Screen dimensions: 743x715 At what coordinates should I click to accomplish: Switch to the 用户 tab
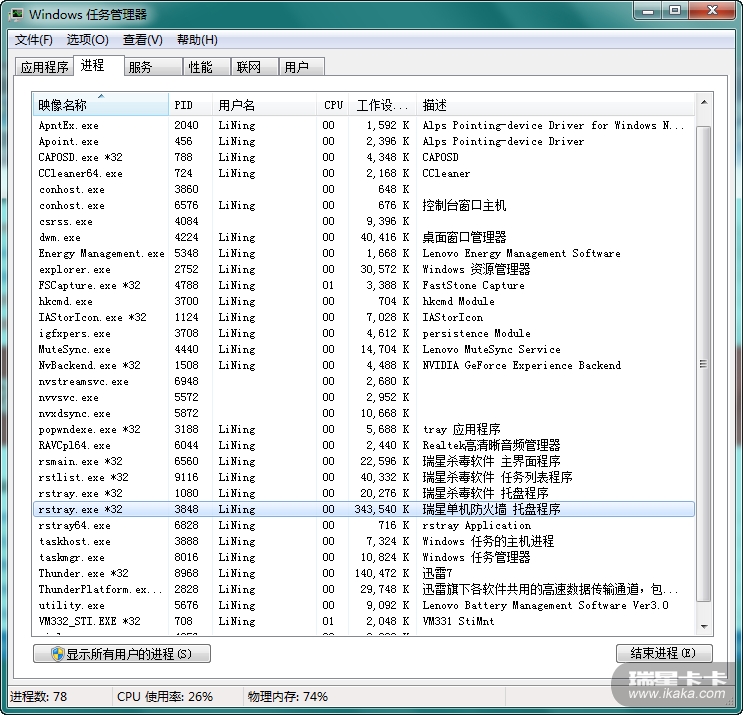(302, 67)
